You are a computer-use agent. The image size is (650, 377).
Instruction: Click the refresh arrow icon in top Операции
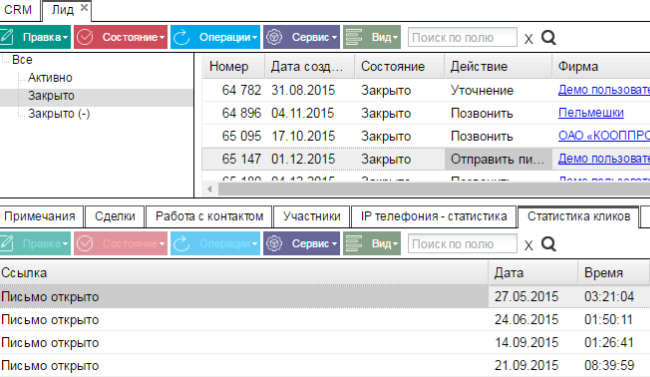(x=181, y=37)
